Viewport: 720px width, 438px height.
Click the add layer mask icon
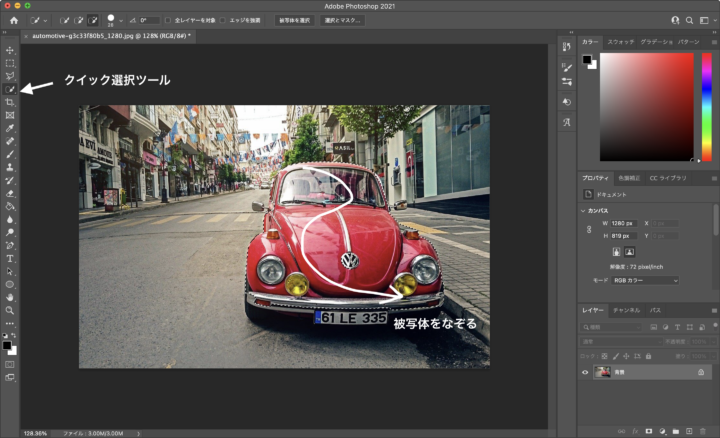click(x=648, y=431)
